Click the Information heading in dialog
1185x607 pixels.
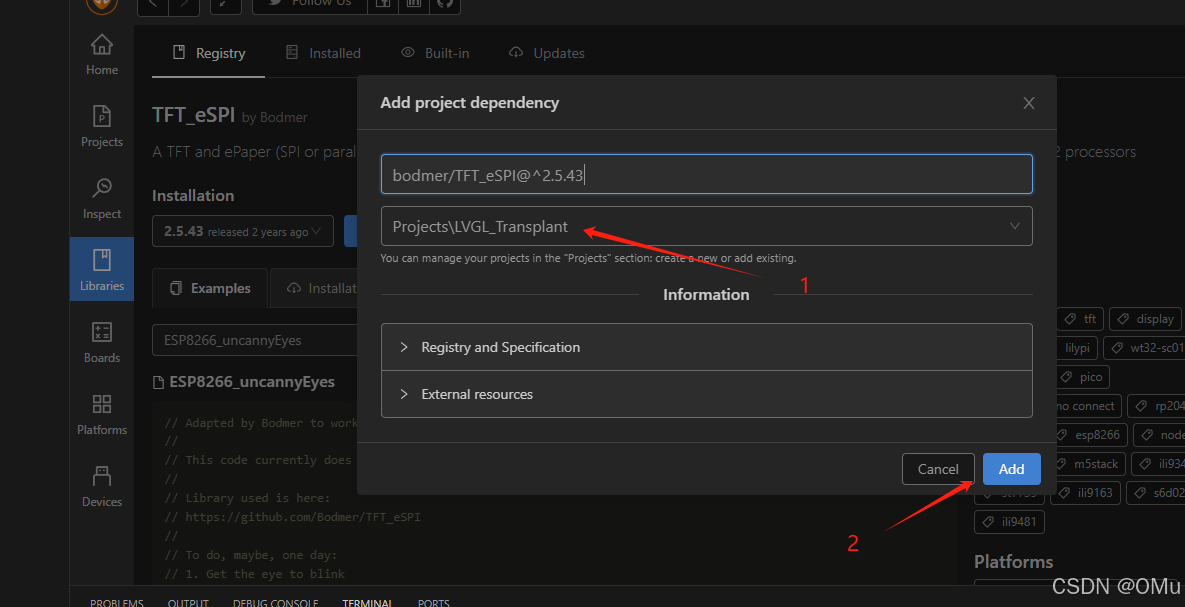[x=706, y=294]
